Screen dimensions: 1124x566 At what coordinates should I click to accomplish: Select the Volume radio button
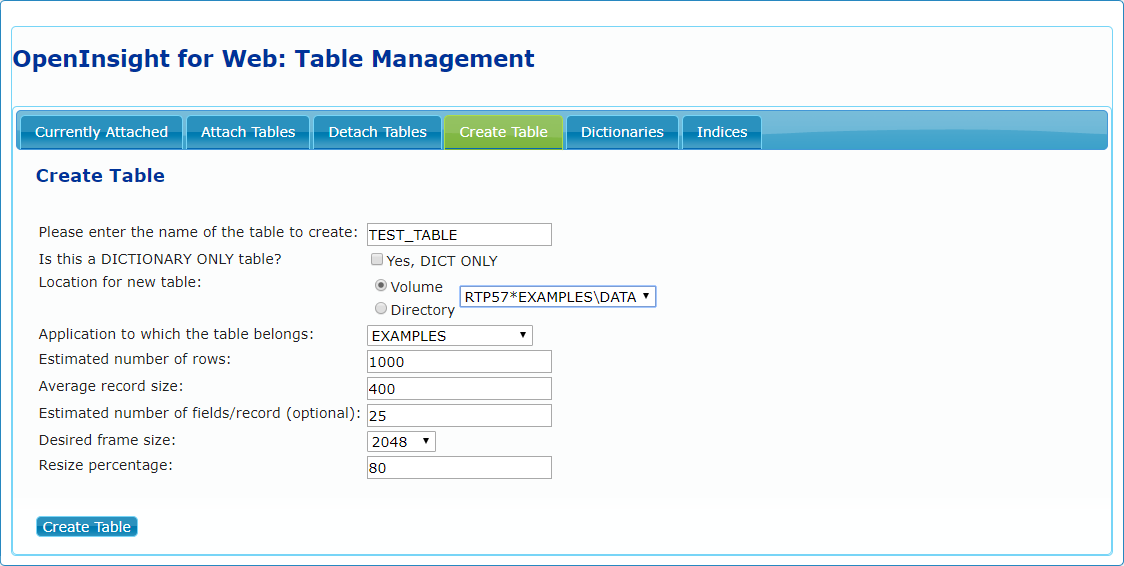[x=381, y=285]
